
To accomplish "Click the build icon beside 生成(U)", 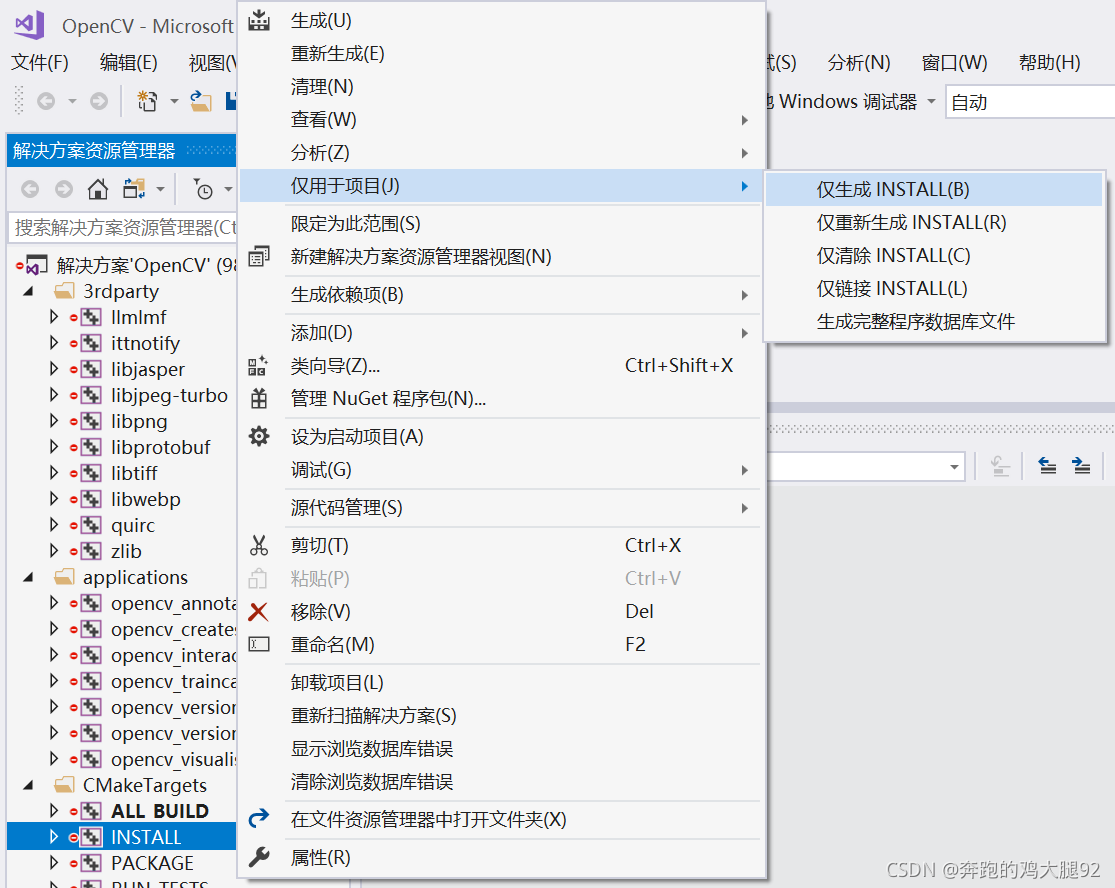I will [x=259, y=21].
